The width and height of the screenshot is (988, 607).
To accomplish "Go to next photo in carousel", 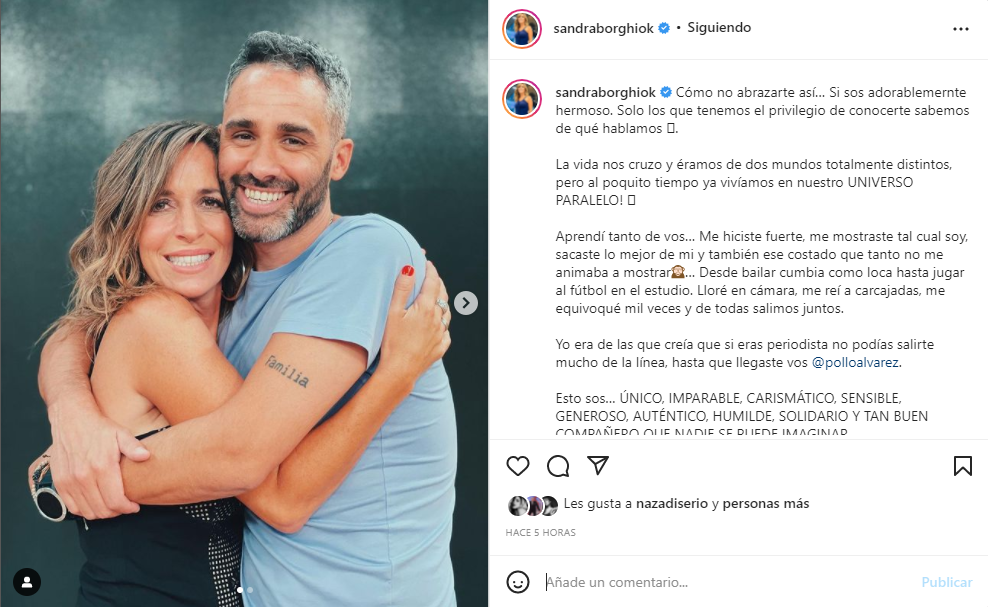I will (x=466, y=303).
